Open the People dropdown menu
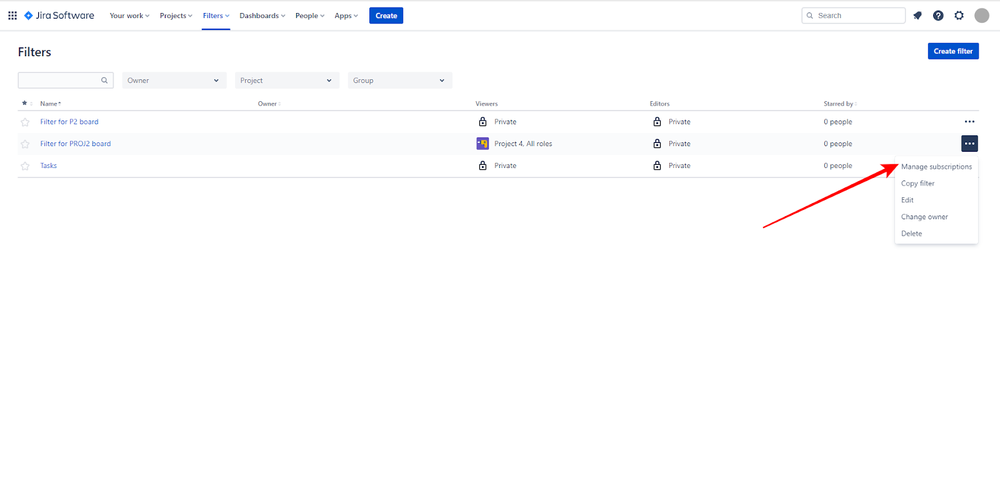 click(309, 15)
